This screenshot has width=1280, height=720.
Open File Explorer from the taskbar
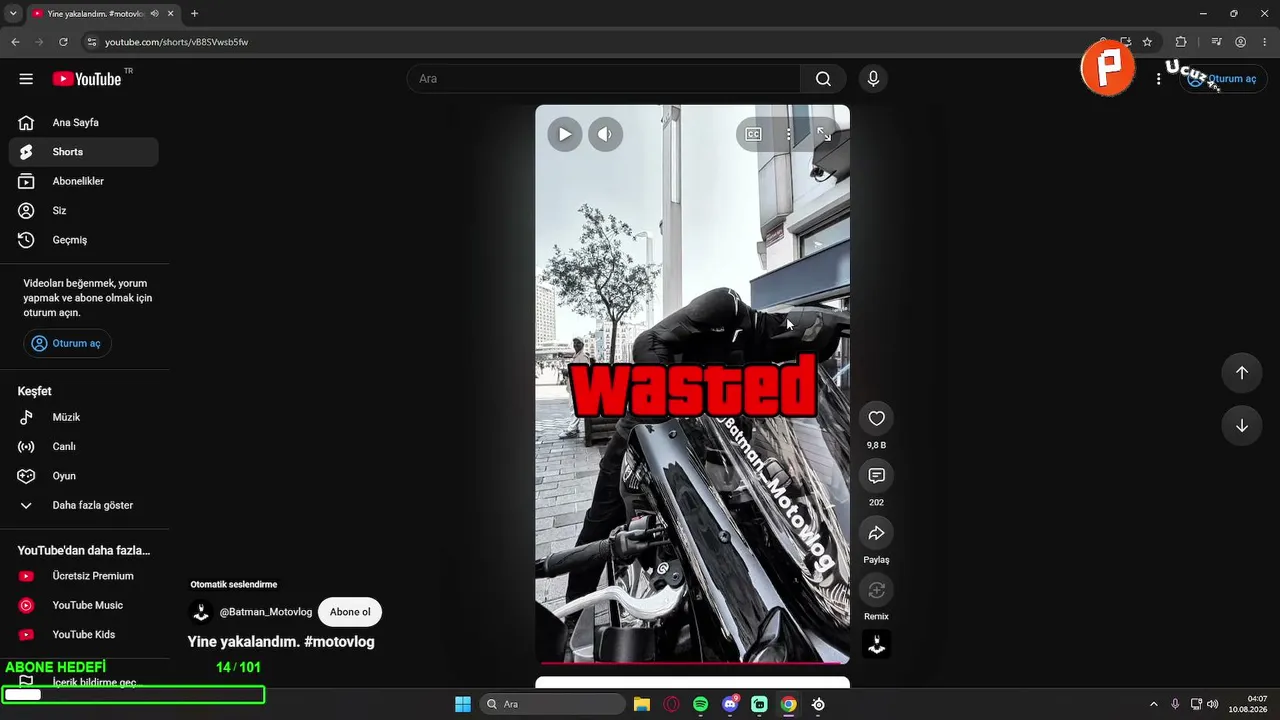coord(642,704)
